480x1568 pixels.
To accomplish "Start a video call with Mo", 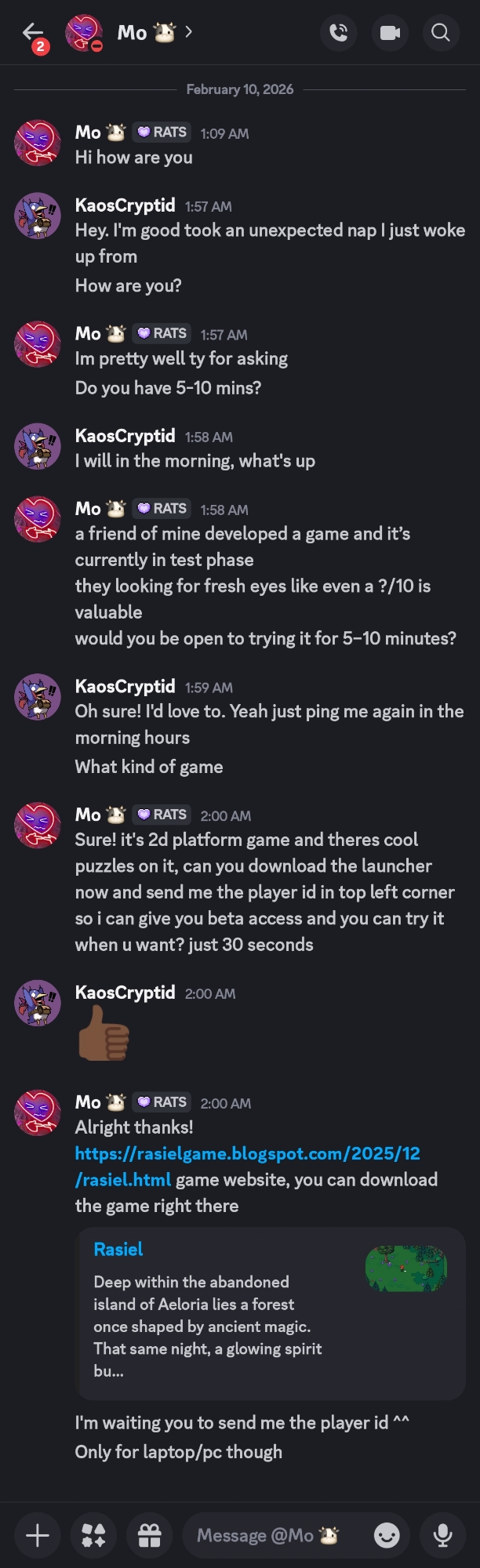I will pyautogui.click(x=390, y=33).
